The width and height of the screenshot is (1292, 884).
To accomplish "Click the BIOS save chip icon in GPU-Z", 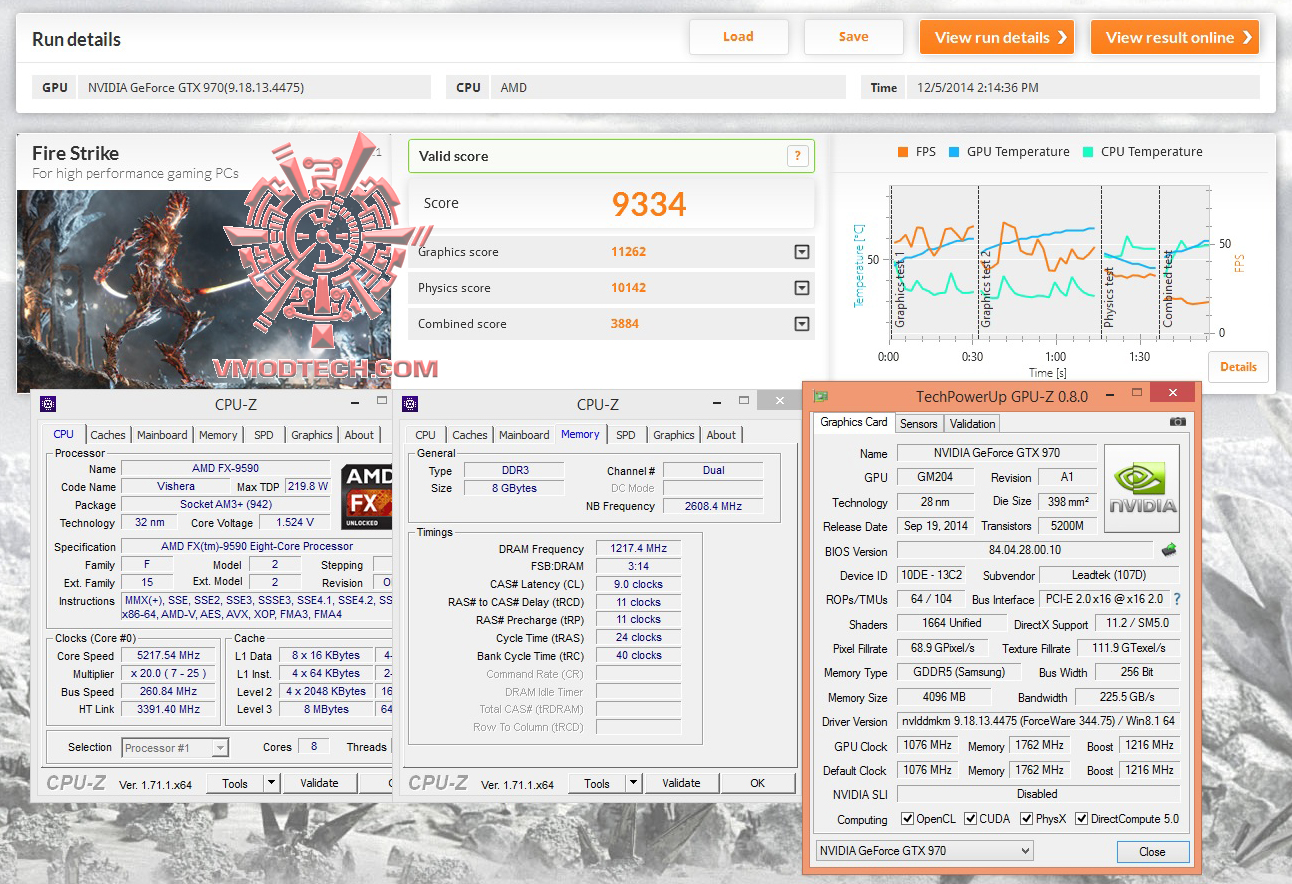I will coord(1168,550).
